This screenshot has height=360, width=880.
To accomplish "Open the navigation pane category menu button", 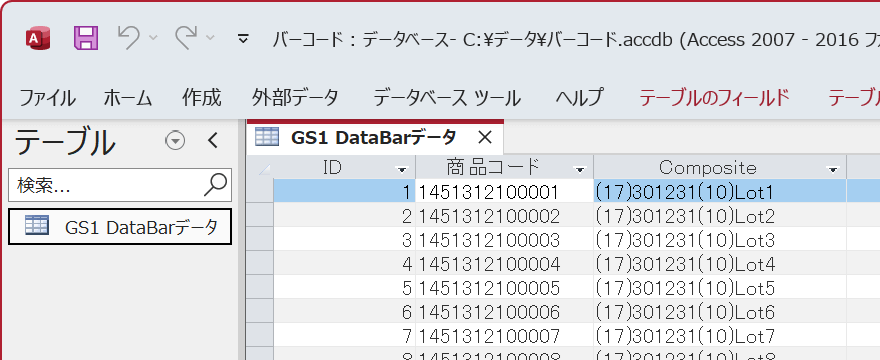I will coord(175,141).
